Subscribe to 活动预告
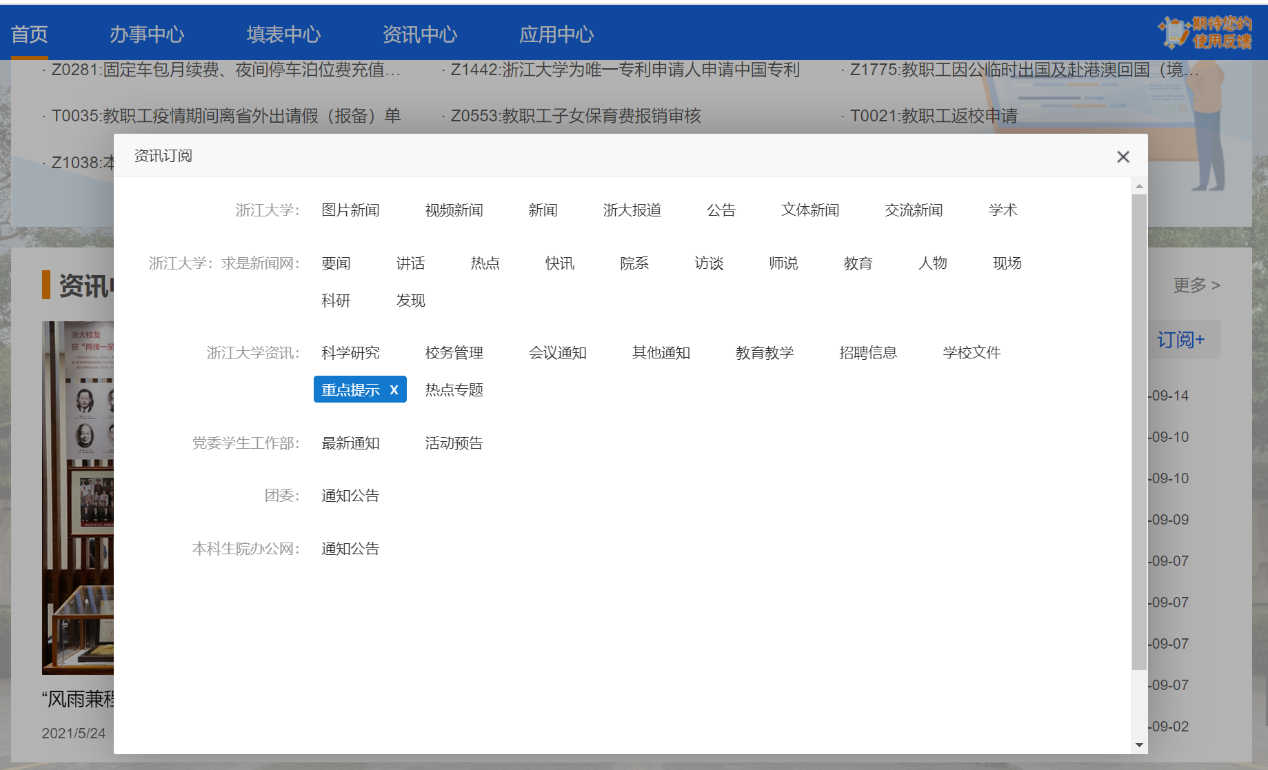This screenshot has height=770, width=1268. (454, 443)
